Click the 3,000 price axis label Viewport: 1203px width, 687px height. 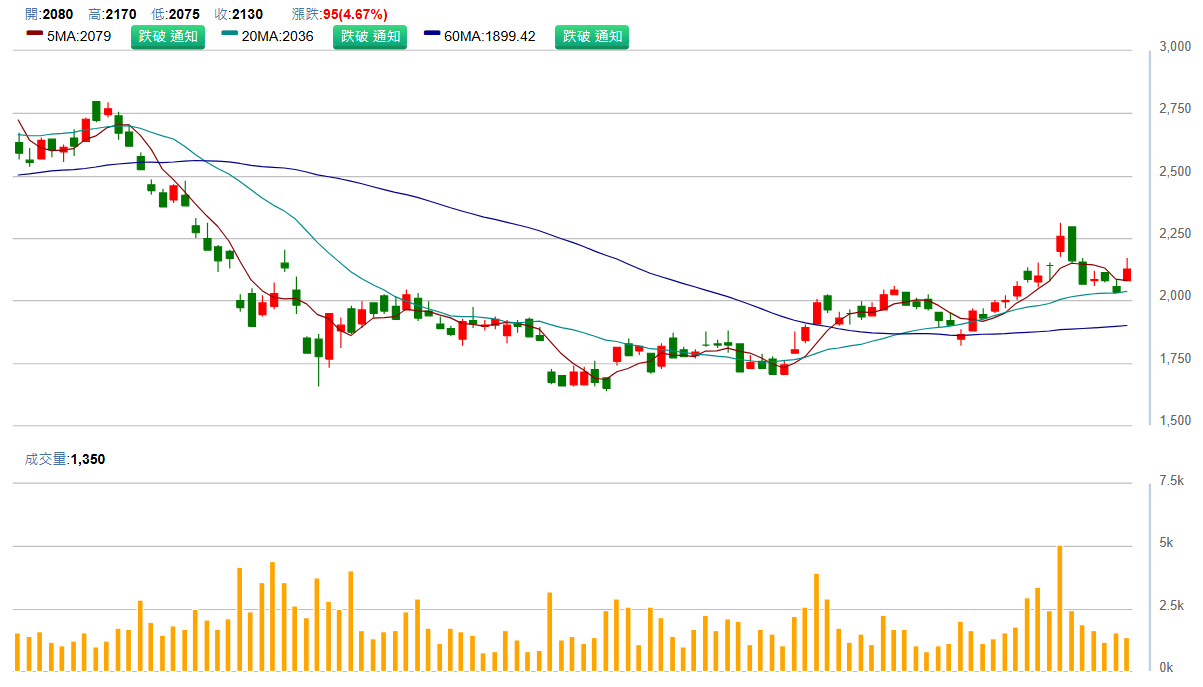(x=1174, y=47)
